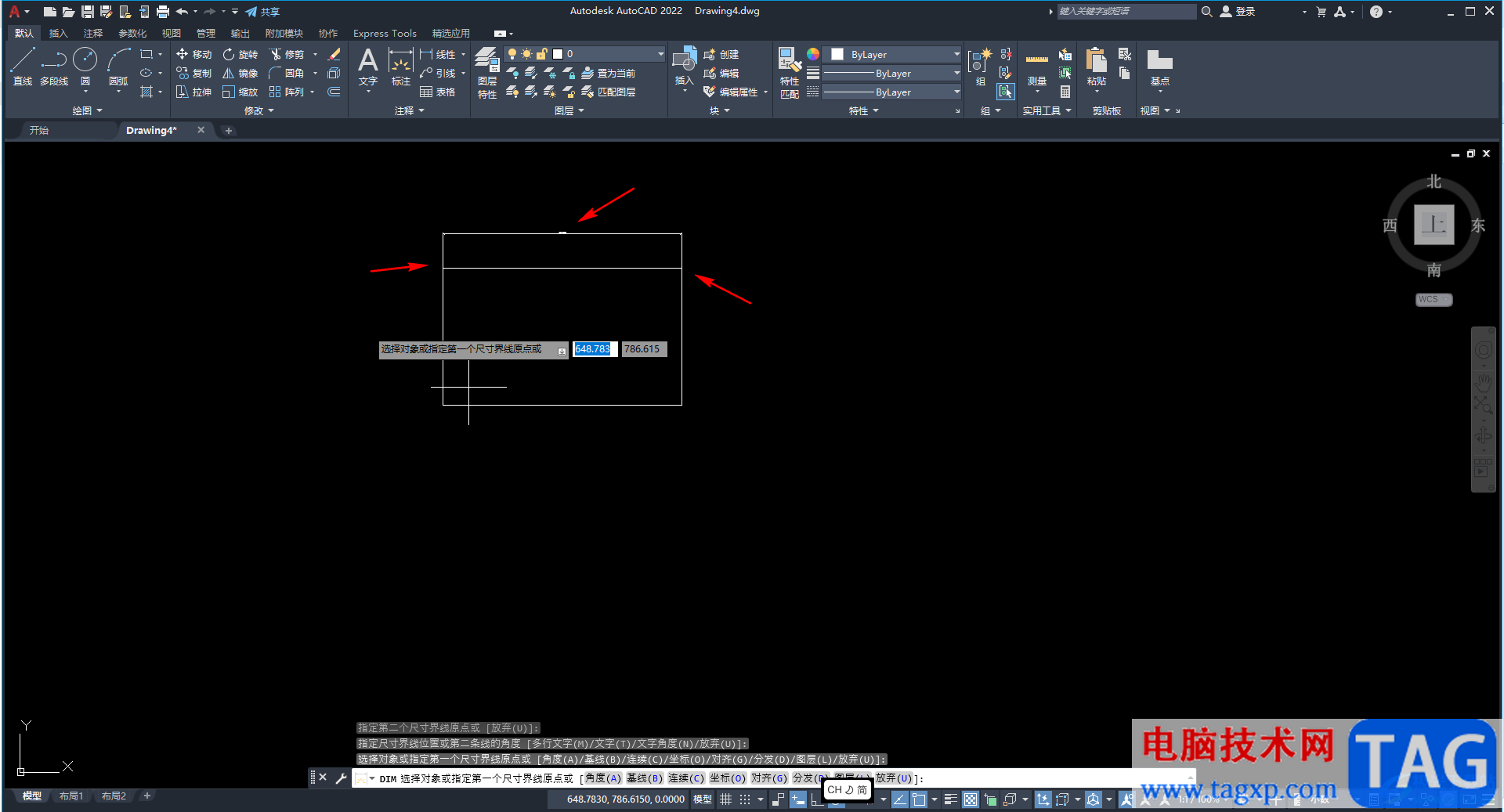Click the 共享 share button

[x=262, y=11]
